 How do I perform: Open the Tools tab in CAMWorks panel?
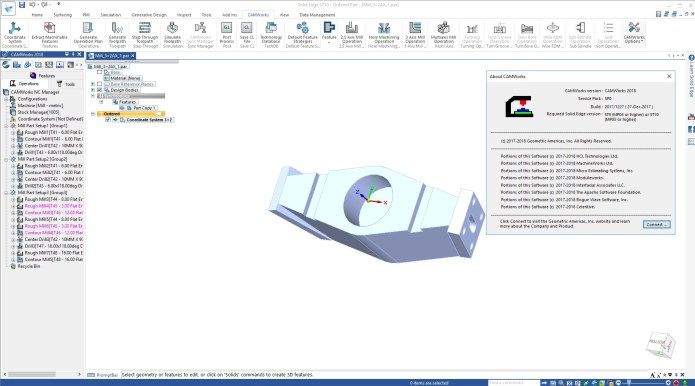(x=66, y=84)
